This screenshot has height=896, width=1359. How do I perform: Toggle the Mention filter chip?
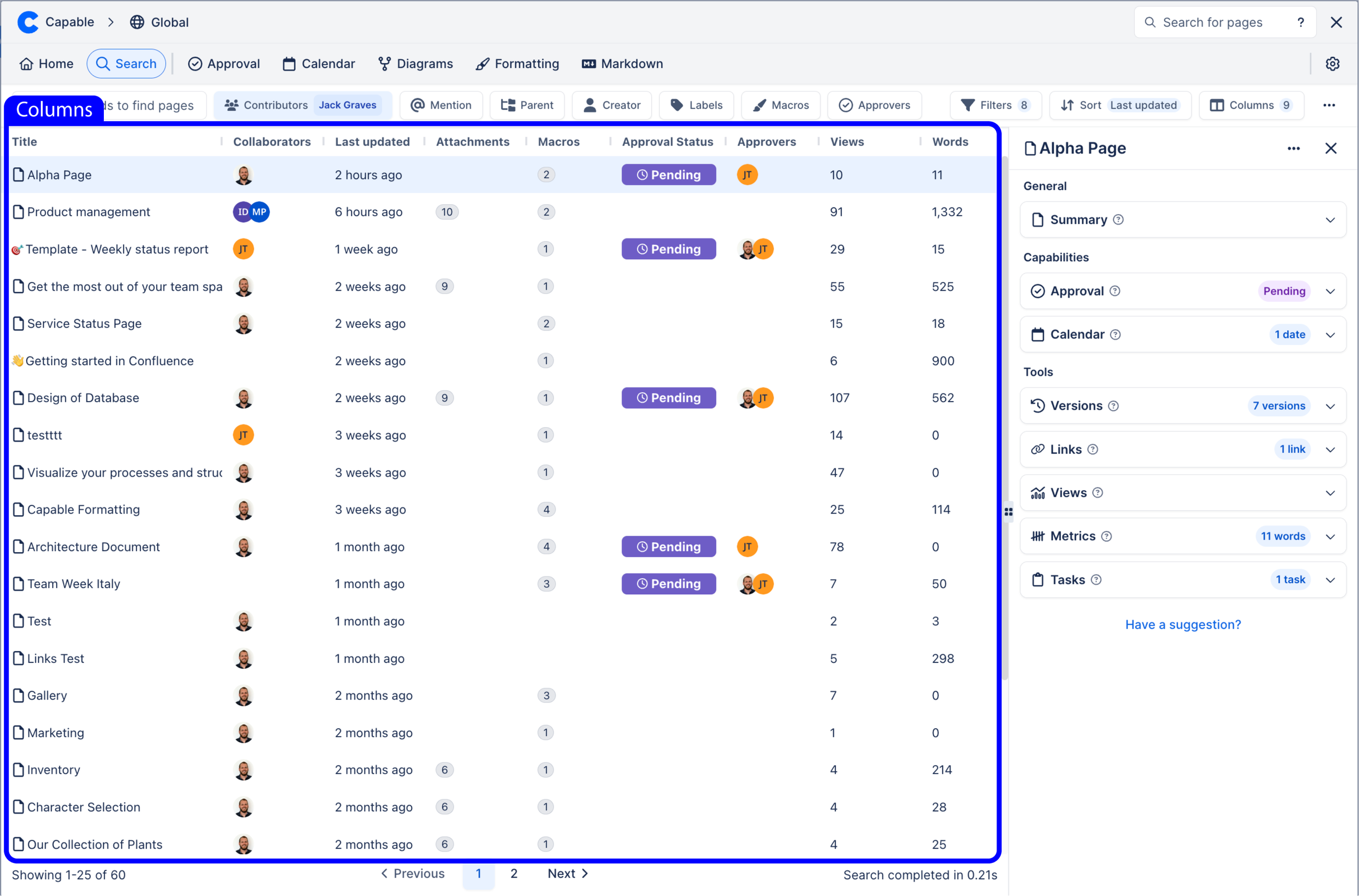441,105
